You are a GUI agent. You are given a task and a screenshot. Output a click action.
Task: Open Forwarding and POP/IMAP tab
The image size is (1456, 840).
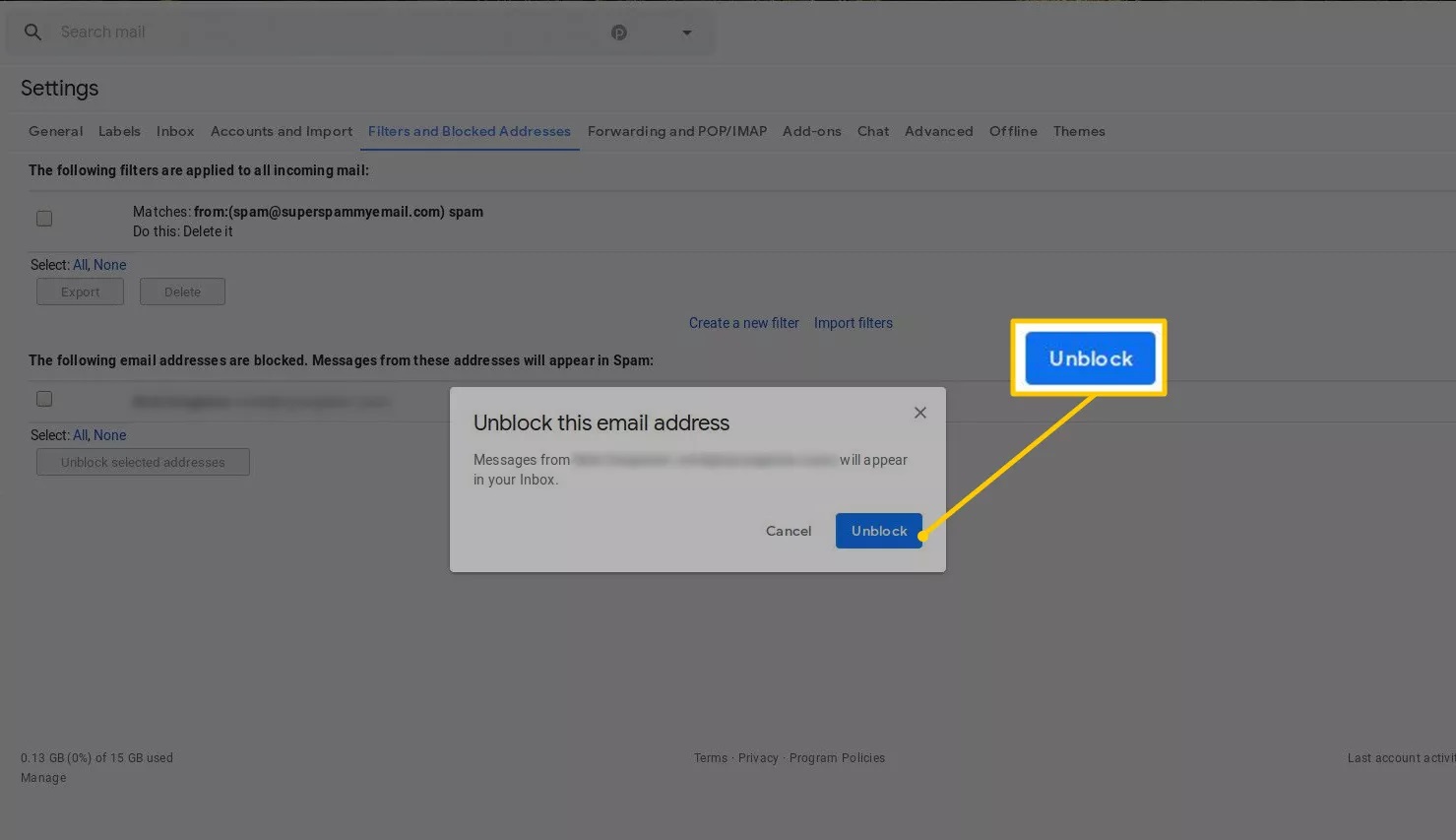pyautogui.click(x=676, y=131)
